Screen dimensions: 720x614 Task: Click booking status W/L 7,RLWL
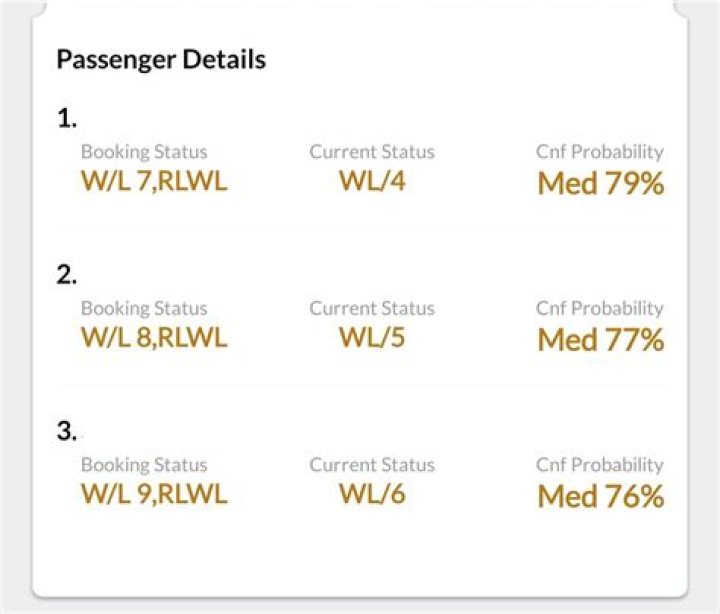coord(154,181)
